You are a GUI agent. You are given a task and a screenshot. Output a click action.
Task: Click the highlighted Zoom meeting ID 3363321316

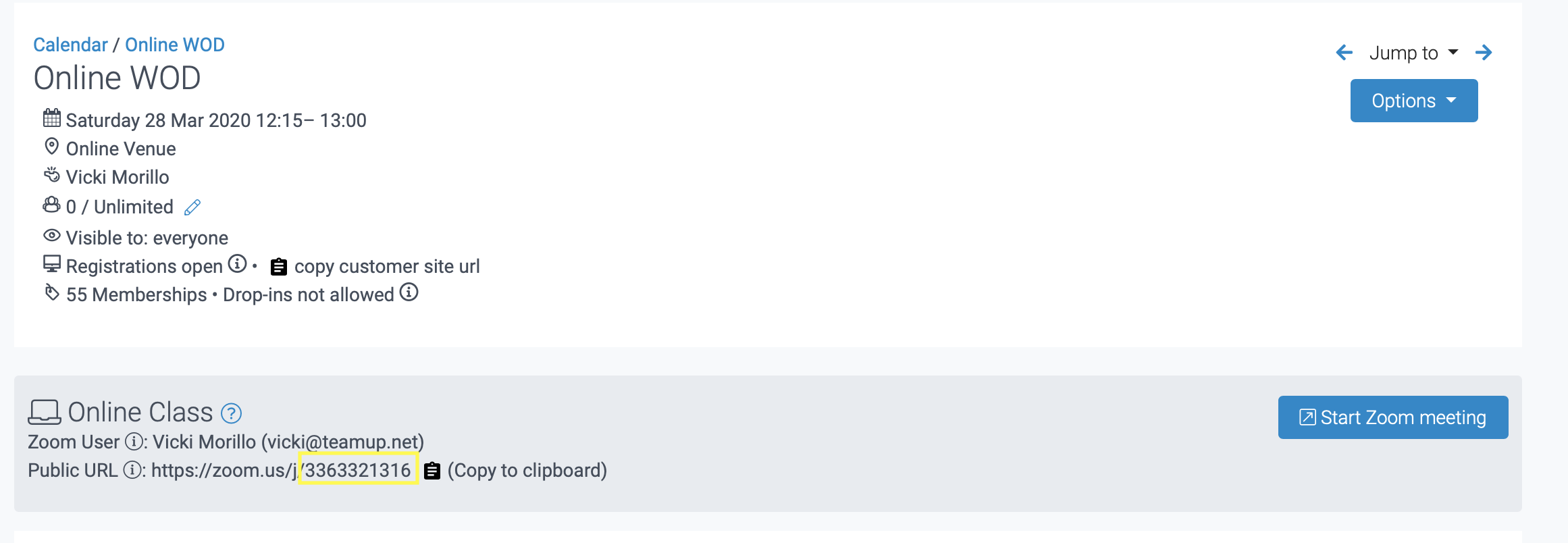pos(358,470)
